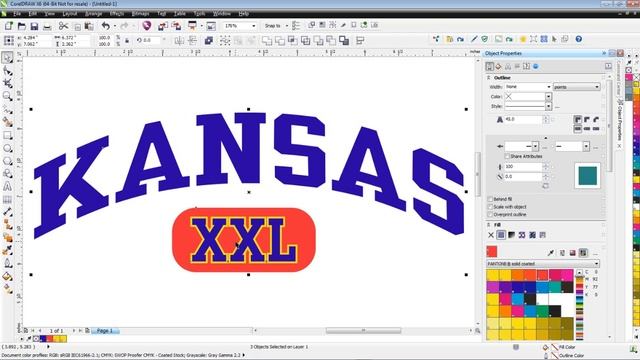Select the Interactive Fill bucket tool

[x=7, y=289]
